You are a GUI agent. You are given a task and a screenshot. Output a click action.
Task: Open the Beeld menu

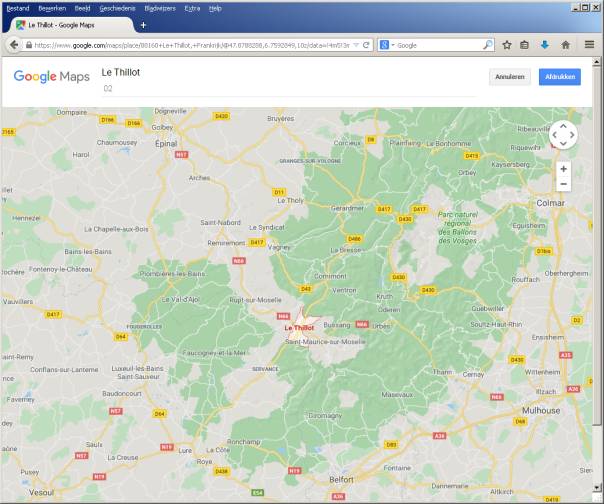[82, 8]
